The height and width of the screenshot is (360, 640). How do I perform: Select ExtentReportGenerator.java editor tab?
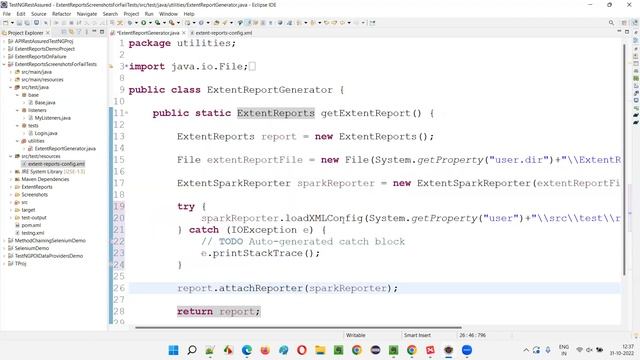click(x=148, y=33)
